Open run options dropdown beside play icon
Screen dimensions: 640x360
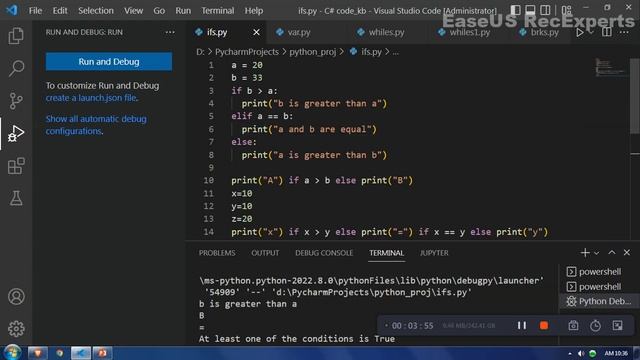click(x=591, y=32)
